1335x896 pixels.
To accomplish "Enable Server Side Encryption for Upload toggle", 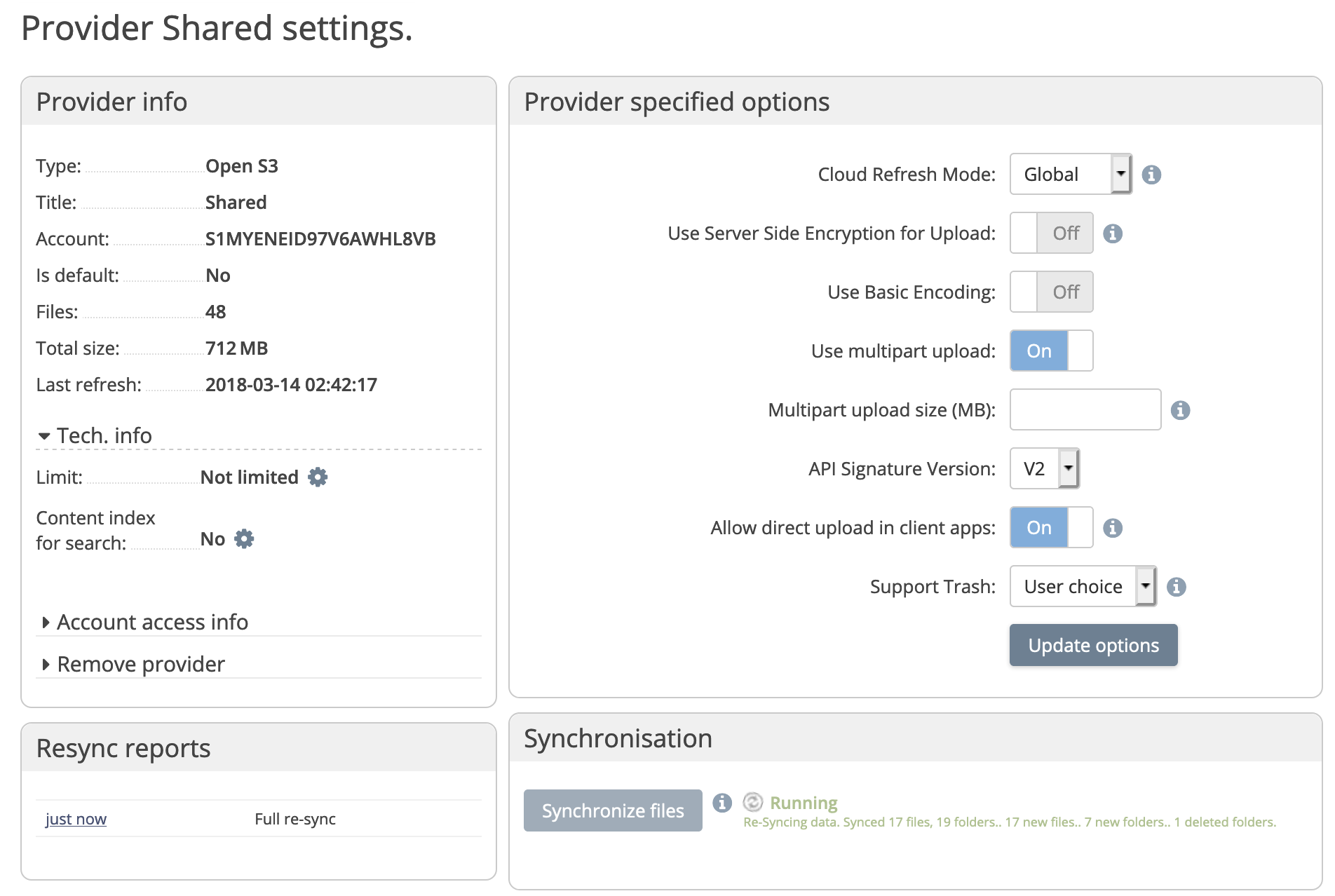I will 1051,233.
